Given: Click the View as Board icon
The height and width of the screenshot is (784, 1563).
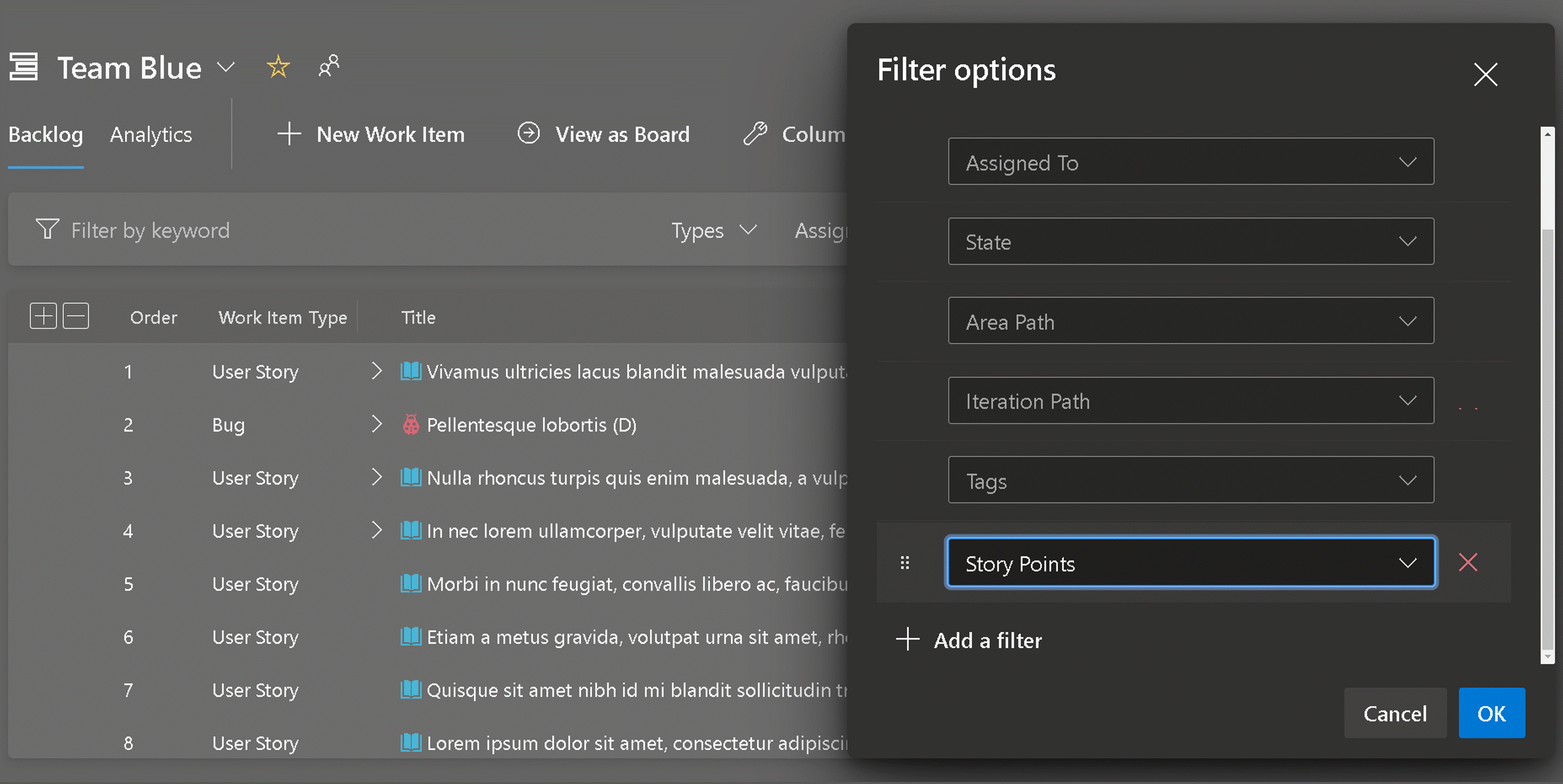Looking at the screenshot, I should pos(527,132).
